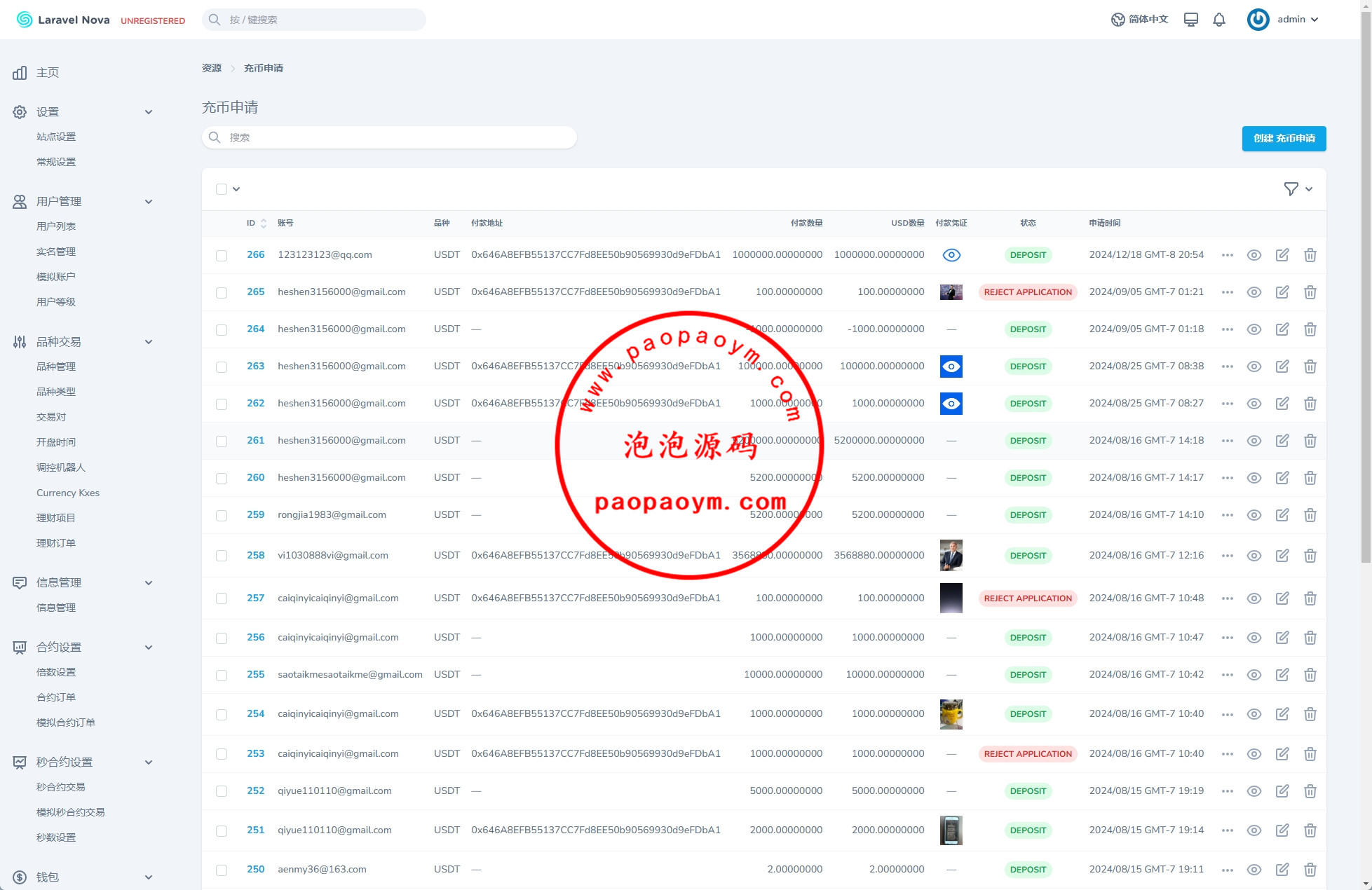This screenshot has width=1372, height=890.
Task: Focus the 充币申请 search field
Action: pyautogui.click(x=389, y=137)
